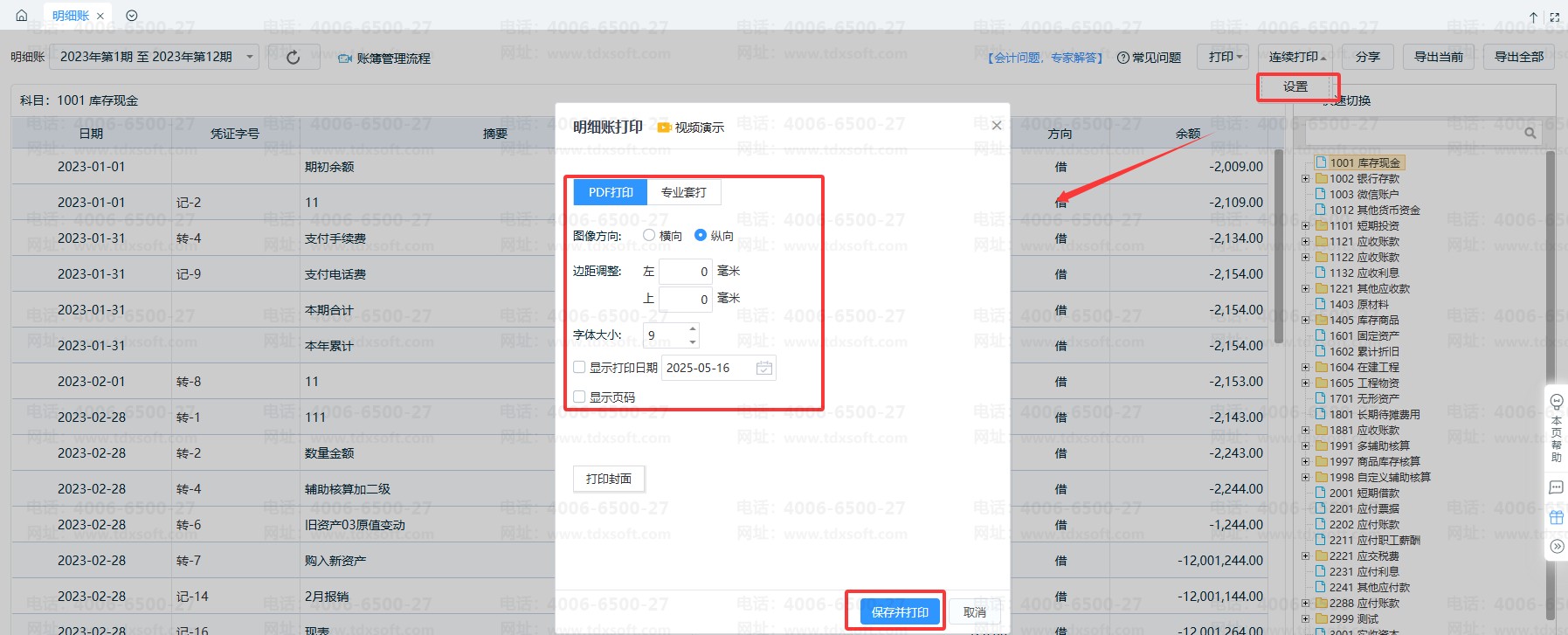Increase font size with the up stepper

click(693, 329)
